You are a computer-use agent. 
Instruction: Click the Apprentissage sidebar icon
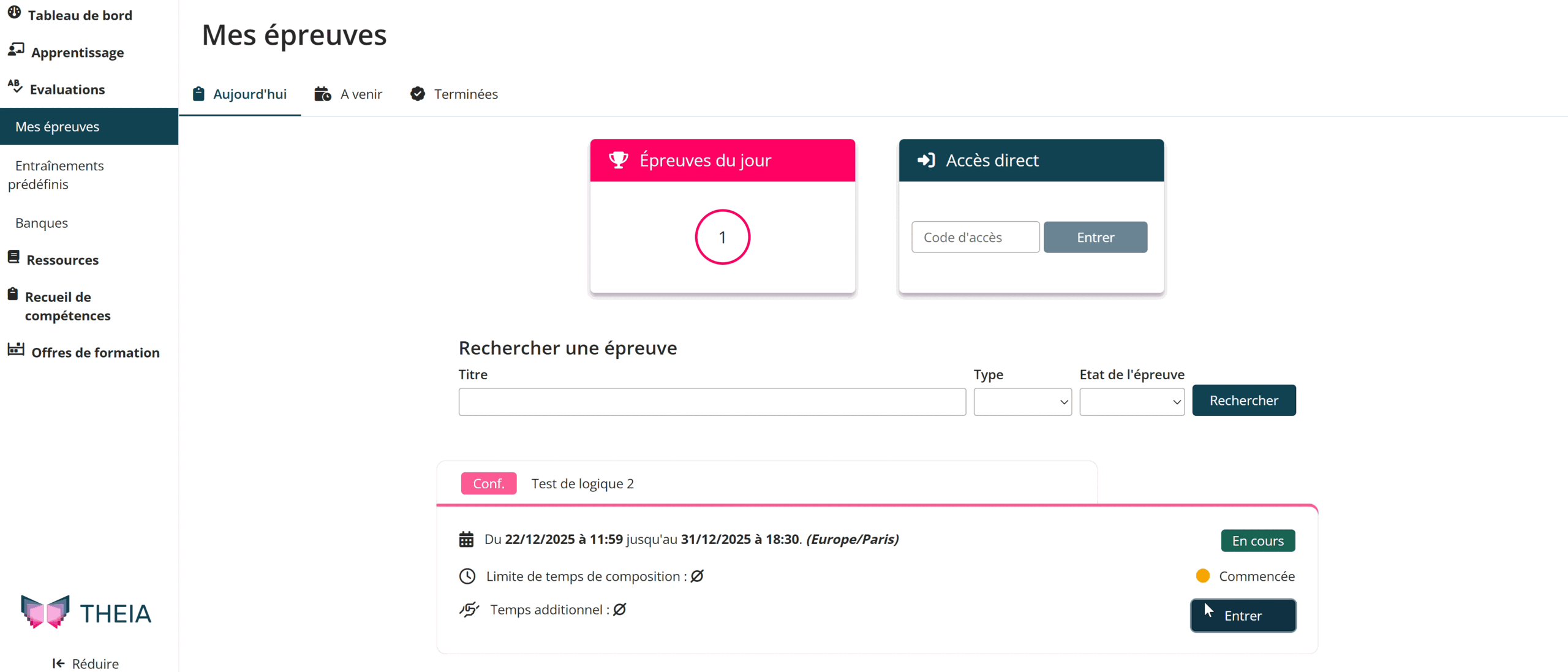pos(16,50)
